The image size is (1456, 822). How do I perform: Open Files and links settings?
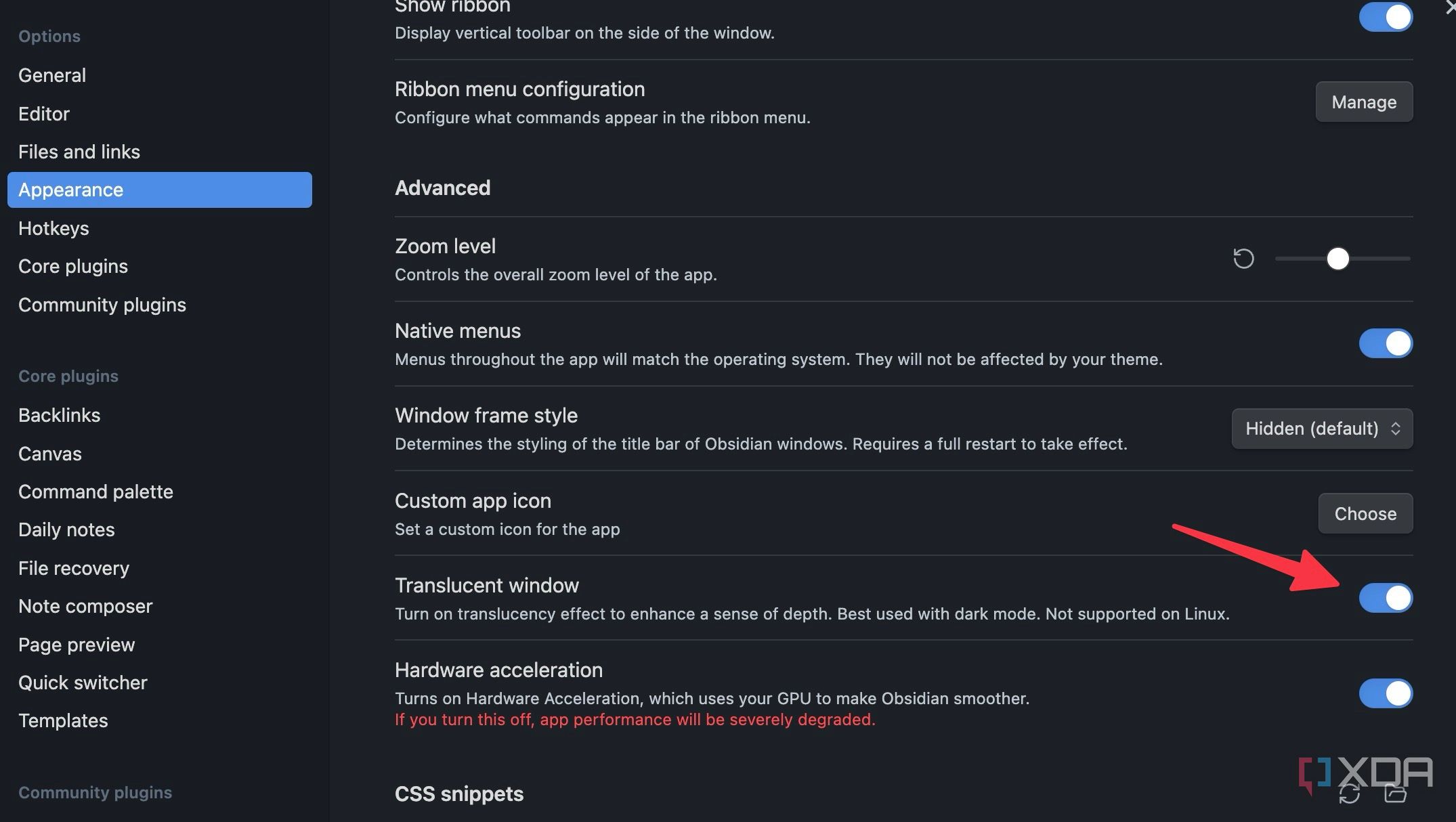[x=79, y=151]
